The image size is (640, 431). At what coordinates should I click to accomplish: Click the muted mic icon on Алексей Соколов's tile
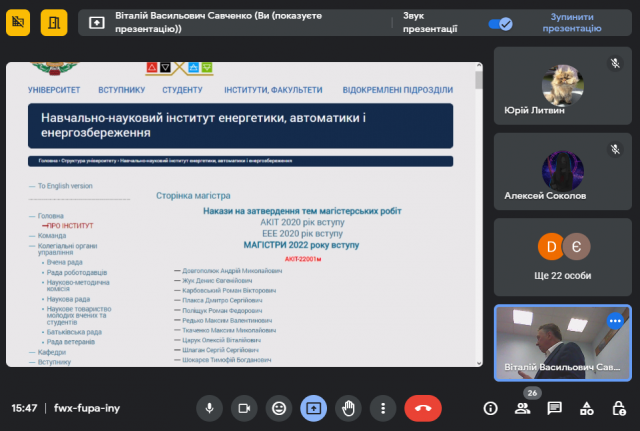point(615,149)
